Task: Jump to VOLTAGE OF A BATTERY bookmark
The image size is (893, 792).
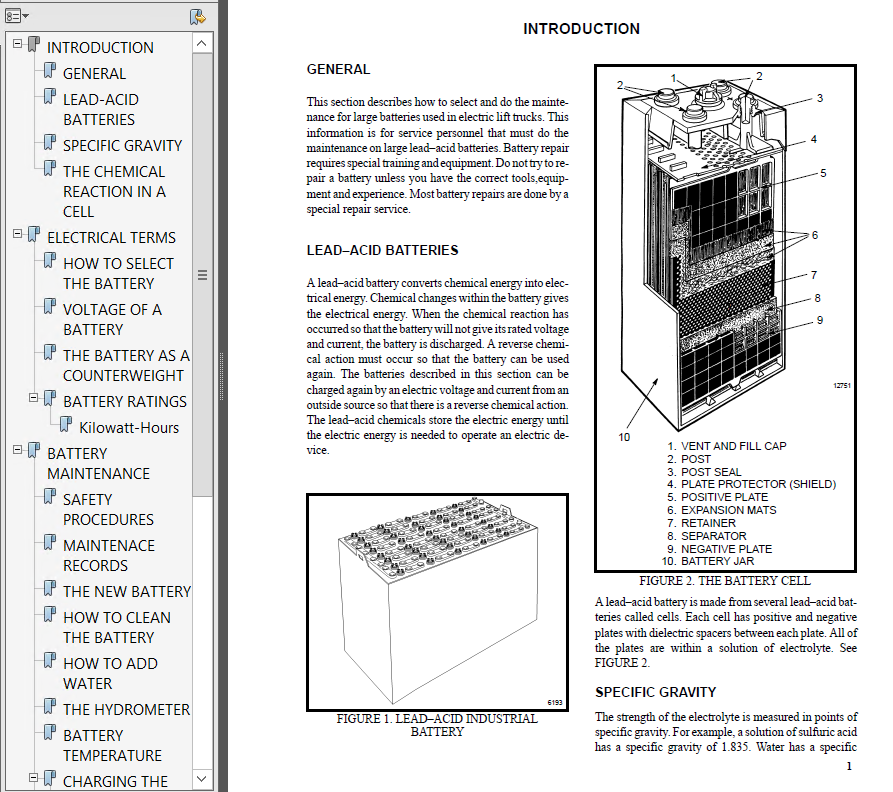Action: pyautogui.click(x=112, y=319)
